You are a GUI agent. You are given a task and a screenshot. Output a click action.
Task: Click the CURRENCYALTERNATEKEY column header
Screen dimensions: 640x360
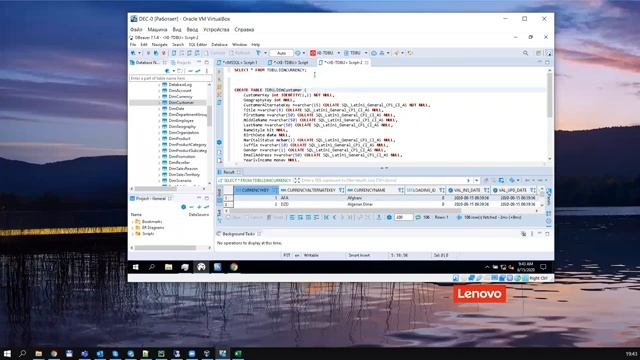[x=312, y=190]
